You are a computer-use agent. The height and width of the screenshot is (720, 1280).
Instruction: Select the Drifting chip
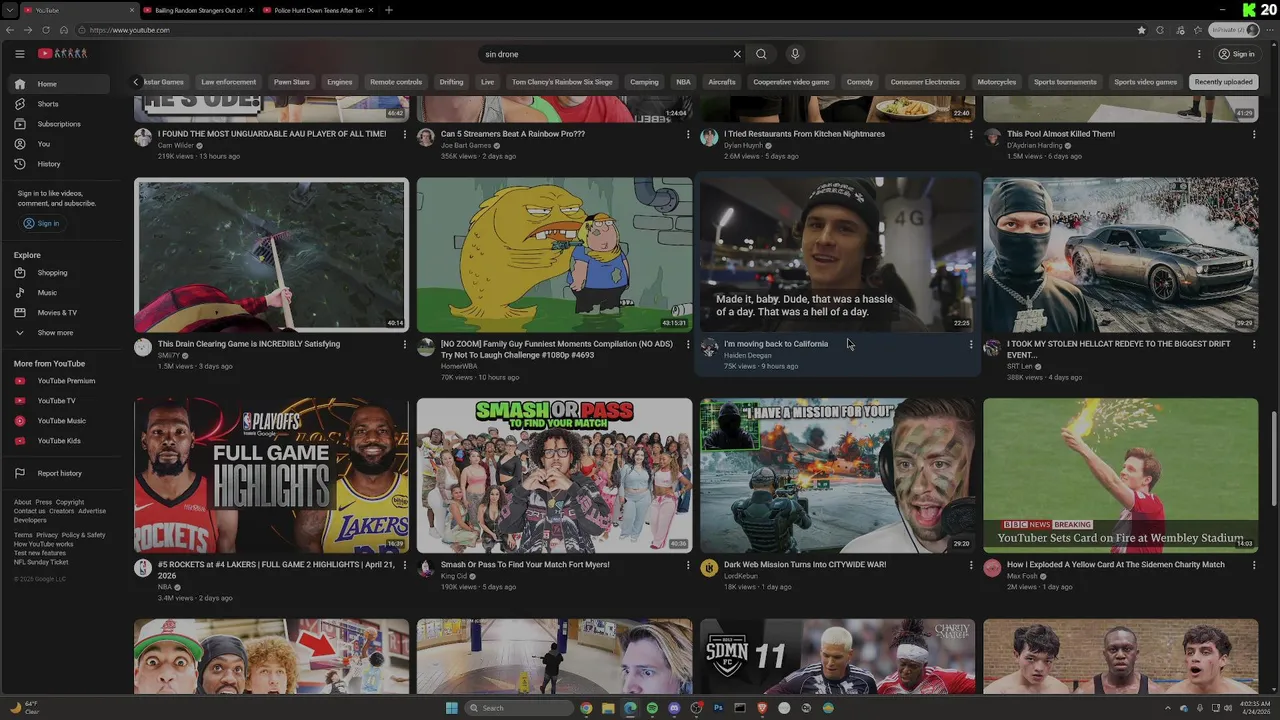(x=451, y=82)
